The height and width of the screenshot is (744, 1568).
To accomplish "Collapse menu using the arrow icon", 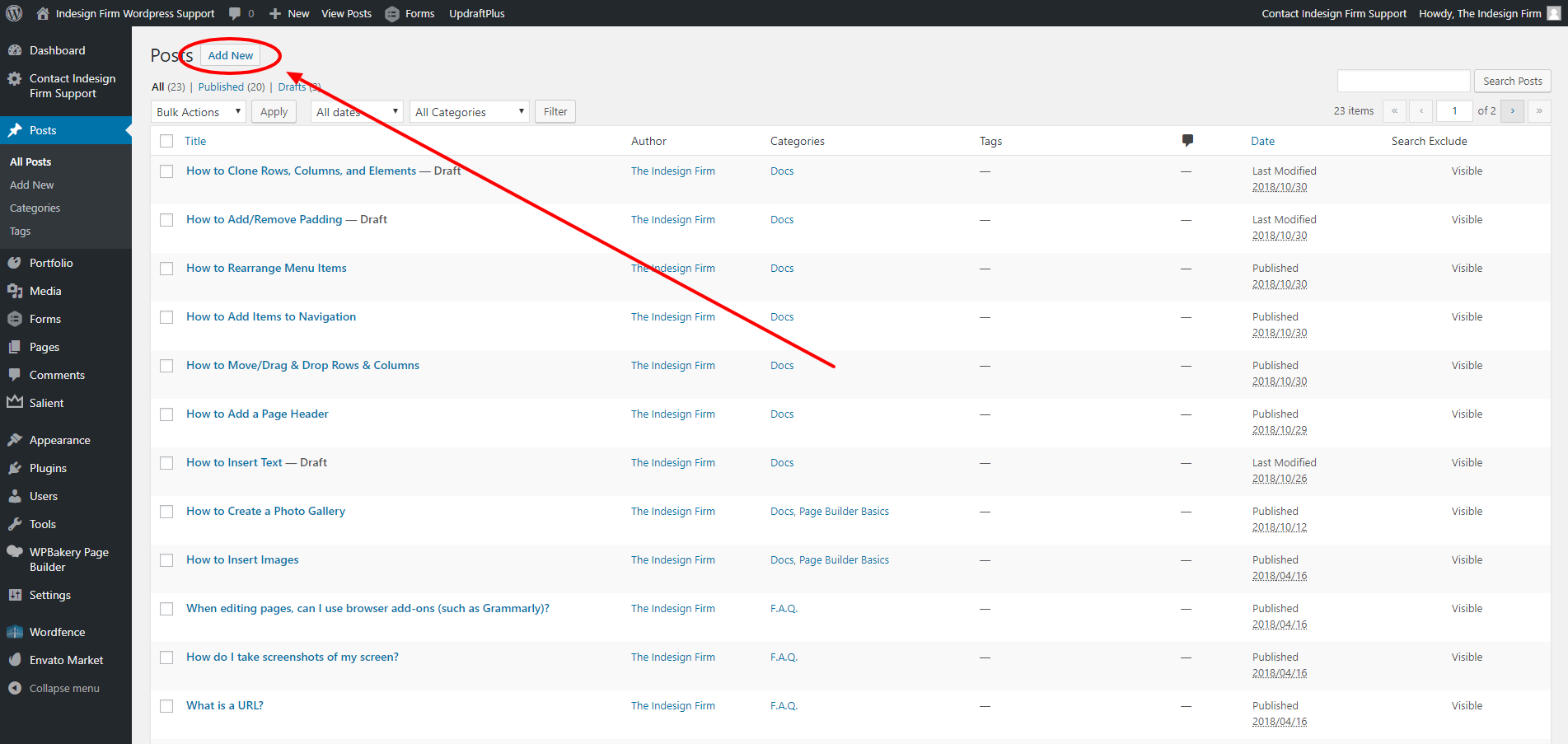I will pos(15,688).
